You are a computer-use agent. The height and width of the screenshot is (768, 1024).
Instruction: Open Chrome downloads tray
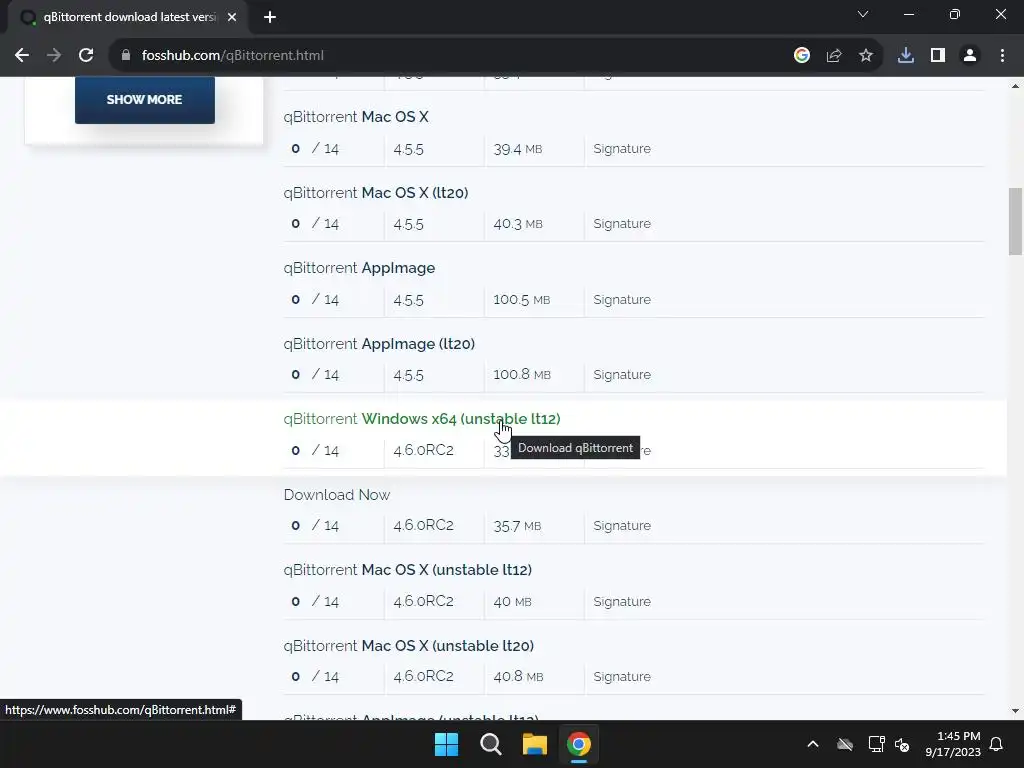[x=906, y=56]
